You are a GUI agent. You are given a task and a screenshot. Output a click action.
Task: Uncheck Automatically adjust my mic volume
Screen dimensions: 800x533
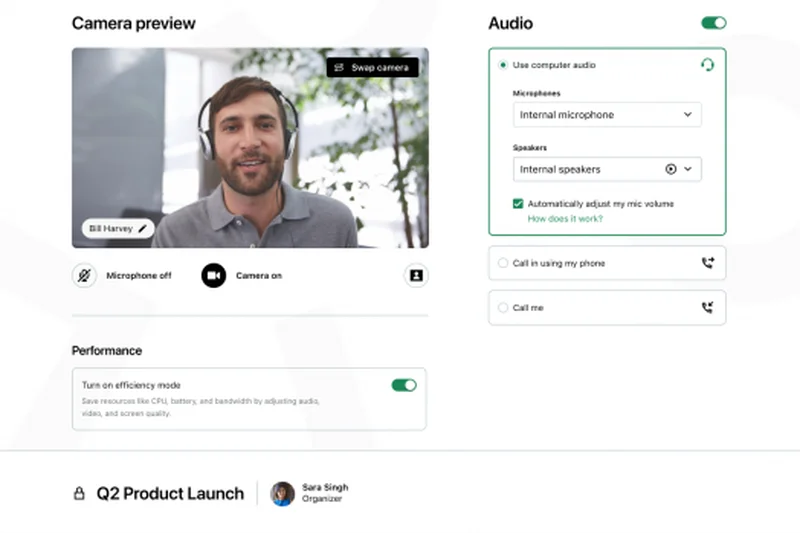tap(518, 203)
